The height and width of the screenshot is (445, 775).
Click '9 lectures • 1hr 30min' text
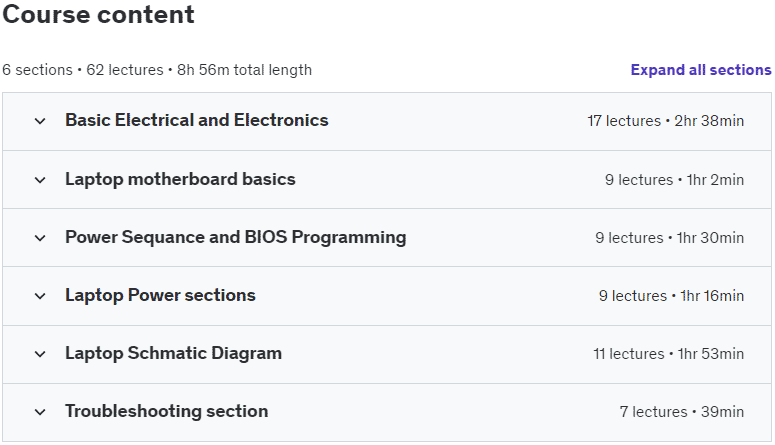click(x=669, y=238)
